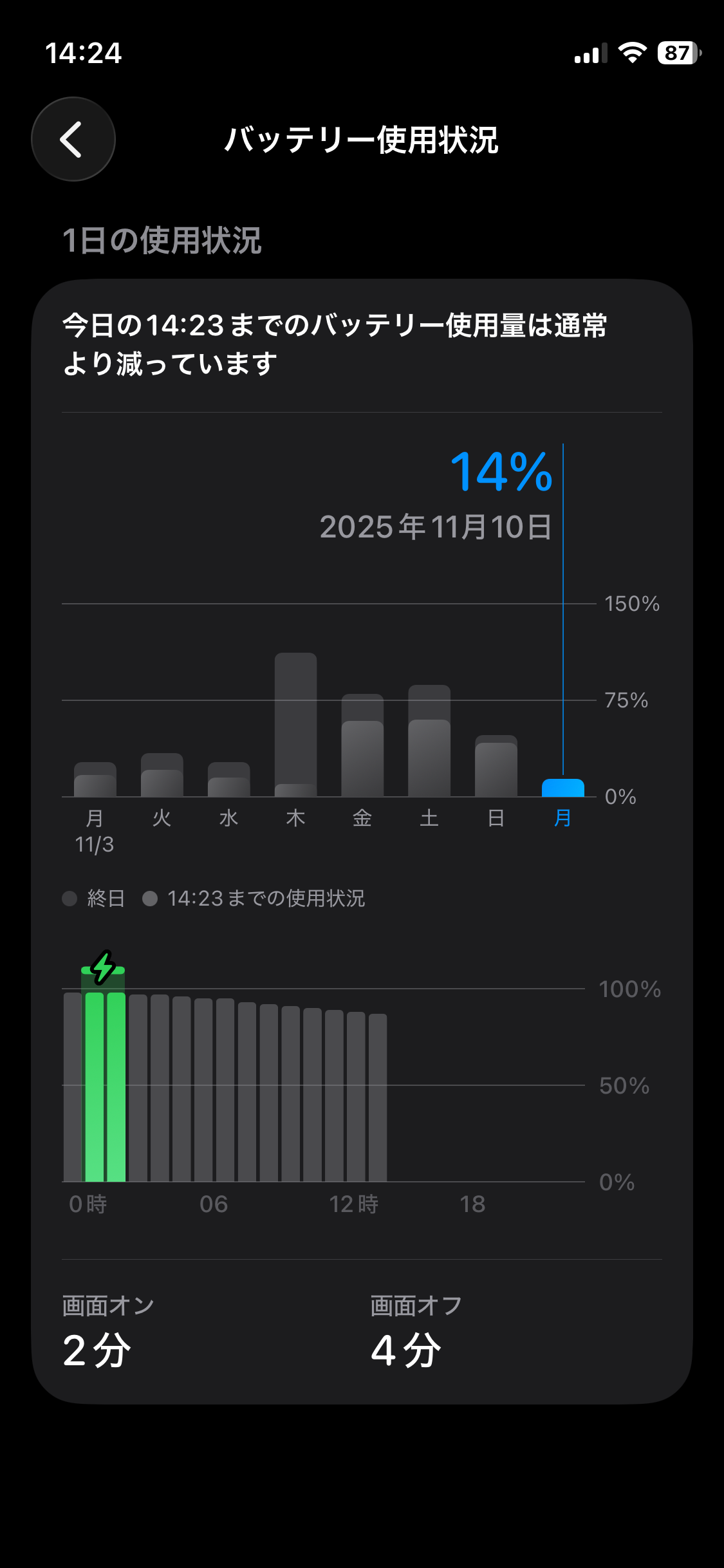The height and width of the screenshot is (1568, 724).
Task: Tap the 14% usage value
Action: (501, 472)
